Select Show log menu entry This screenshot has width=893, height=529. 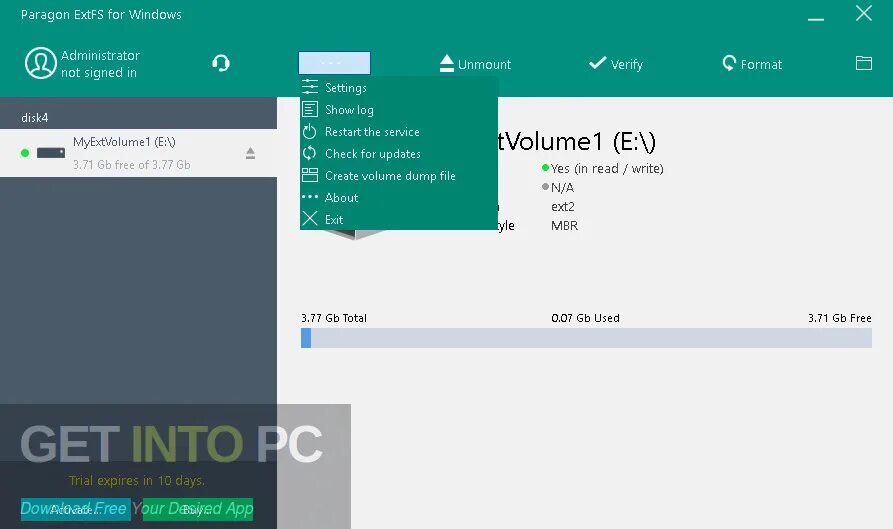click(399, 109)
